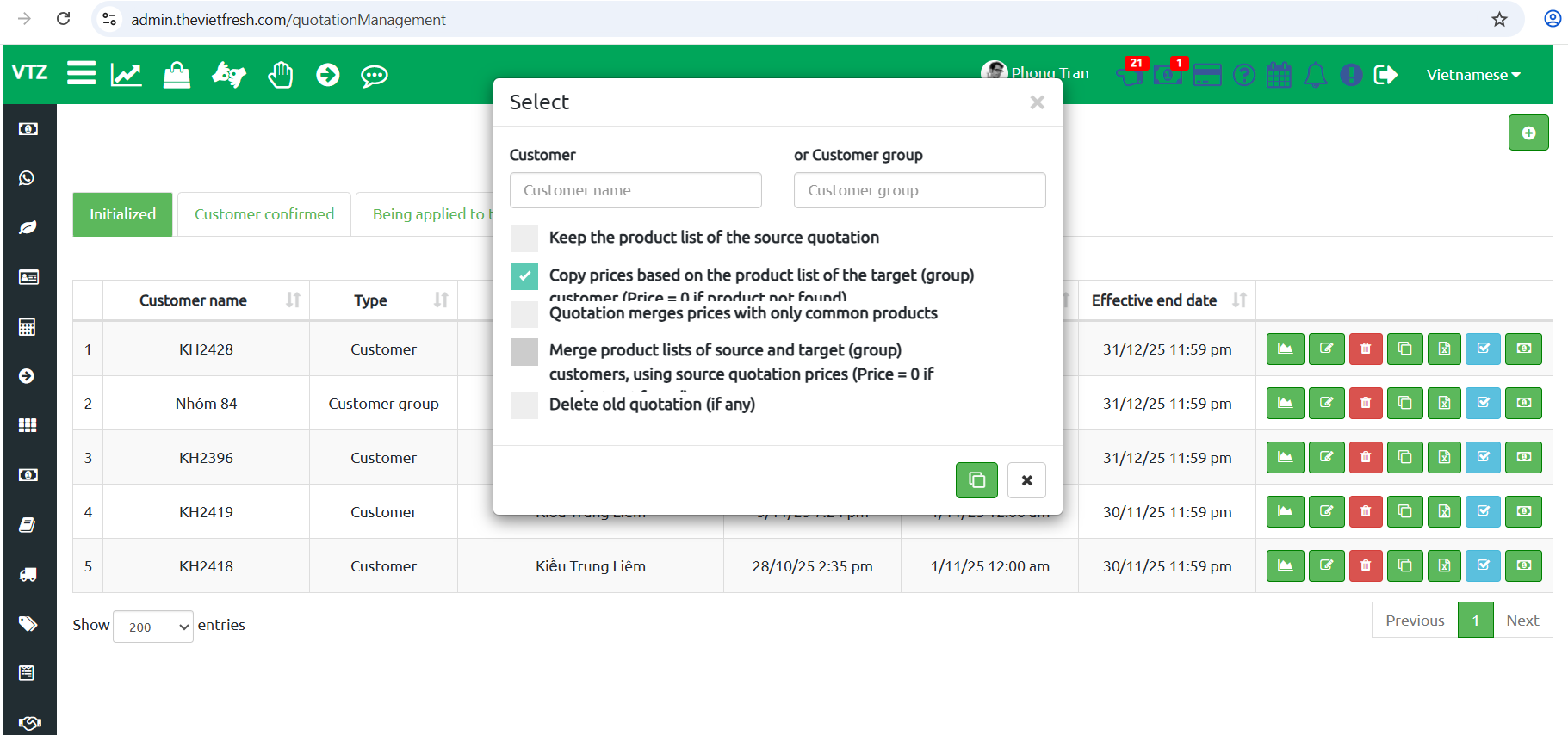1568x735 pixels.
Task: Select the Initialized tab
Action: [122, 214]
